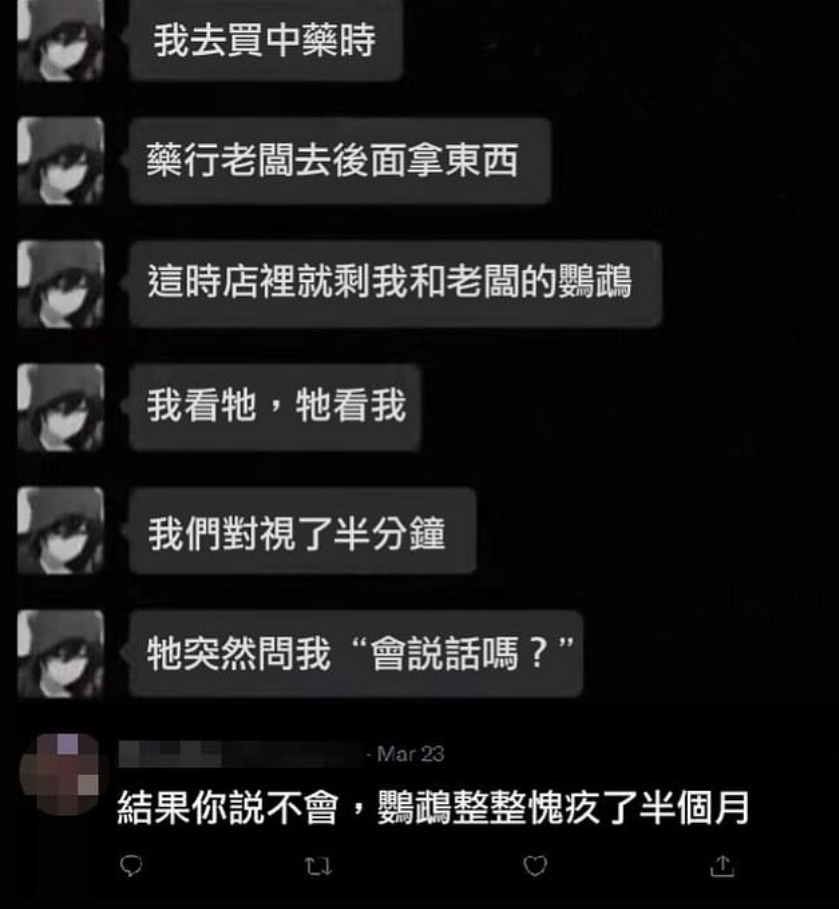839x909 pixels.
Task: Like the tweet with the heart icon
Action: click(x=535, y=866)
